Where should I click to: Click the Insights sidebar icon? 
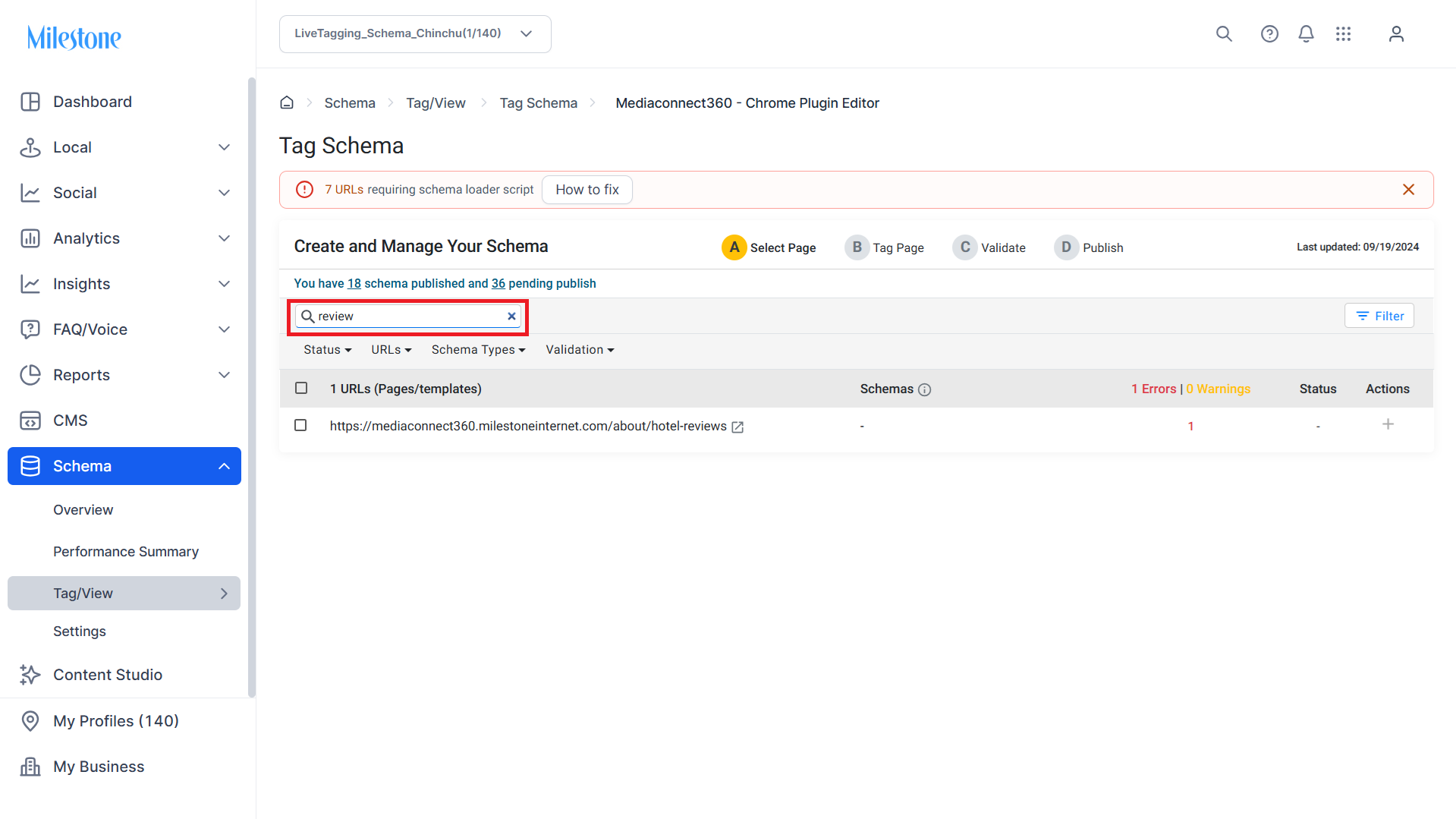pos(30,284)
